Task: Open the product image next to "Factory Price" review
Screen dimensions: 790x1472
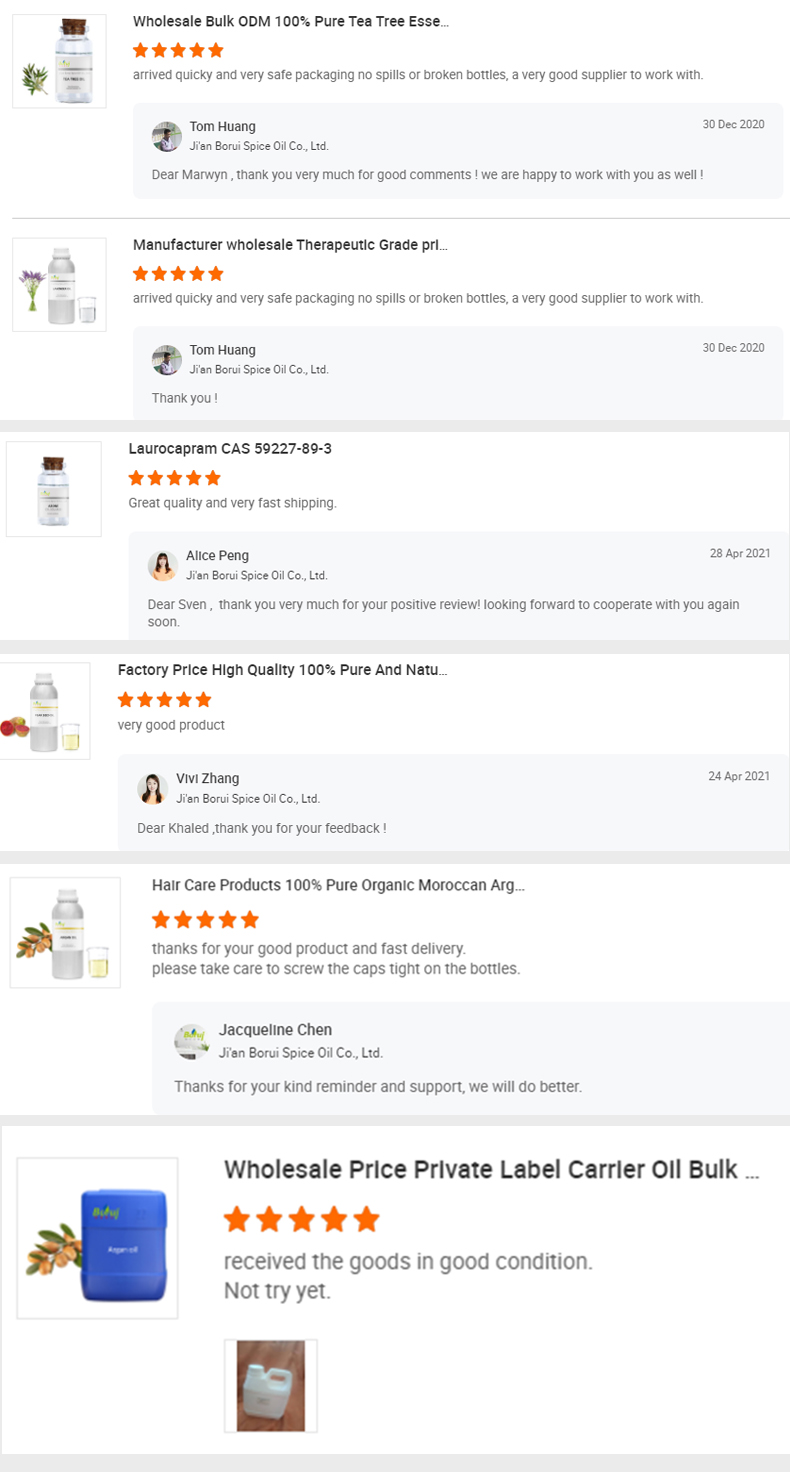Action: point(44,711)
